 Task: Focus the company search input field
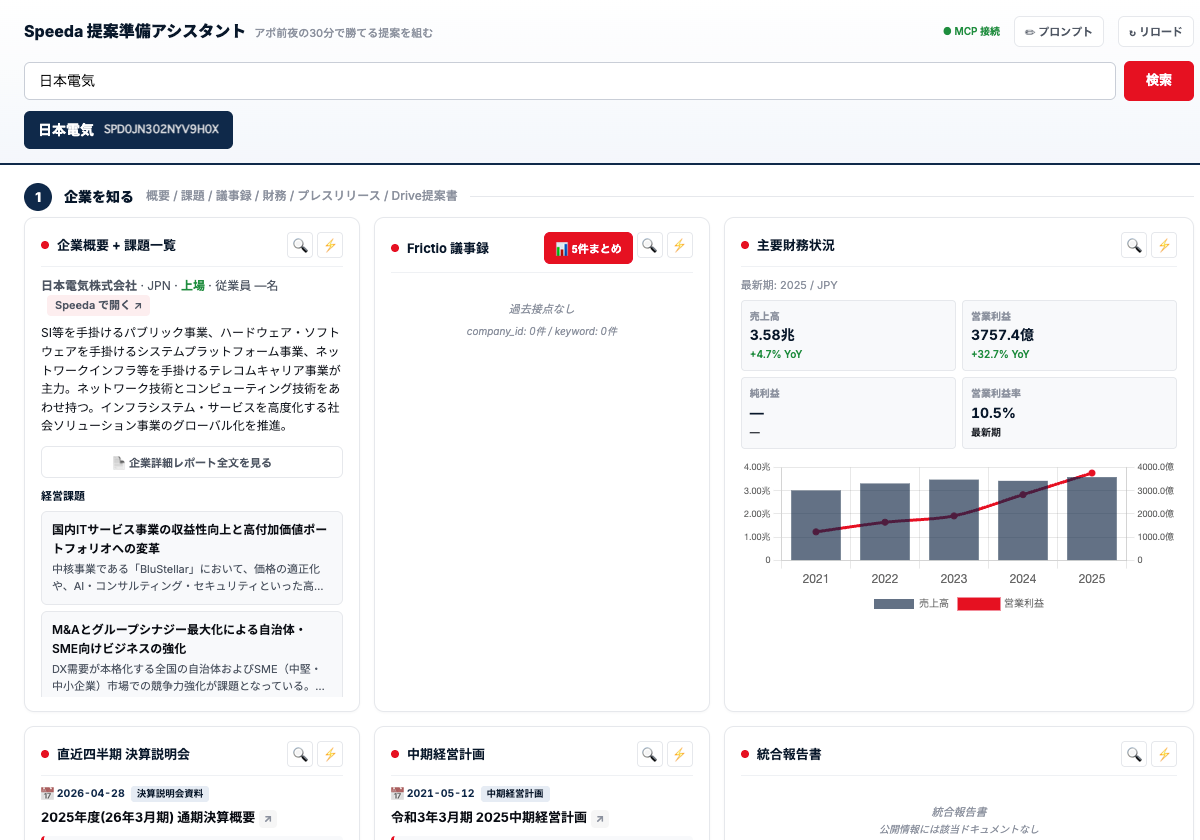pyautogui.click(x=570, y=81)
